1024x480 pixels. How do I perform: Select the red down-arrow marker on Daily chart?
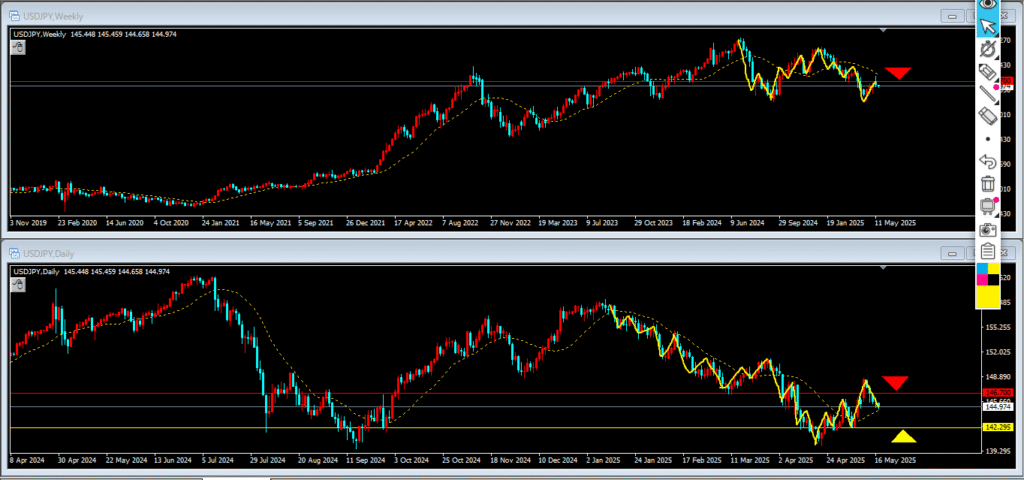pos(895,383)
